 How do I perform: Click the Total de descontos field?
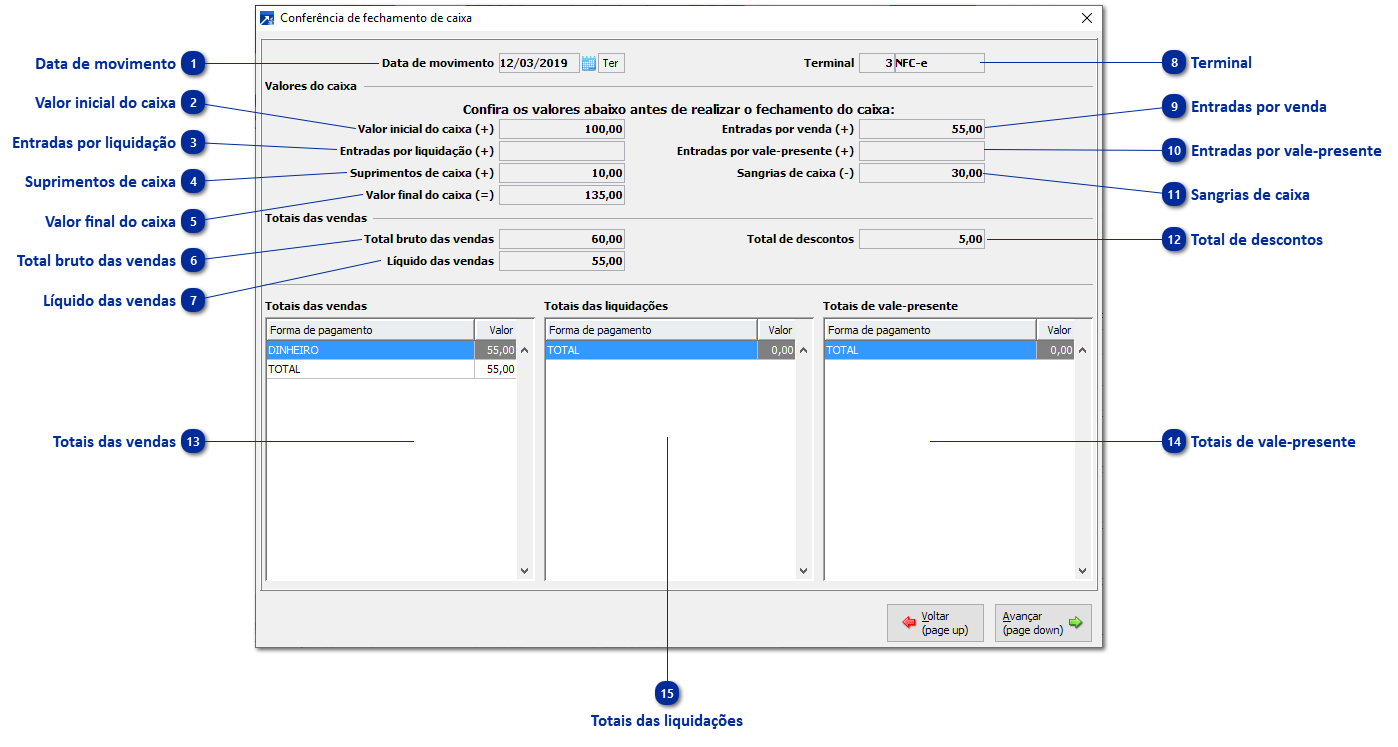[922, 239]
